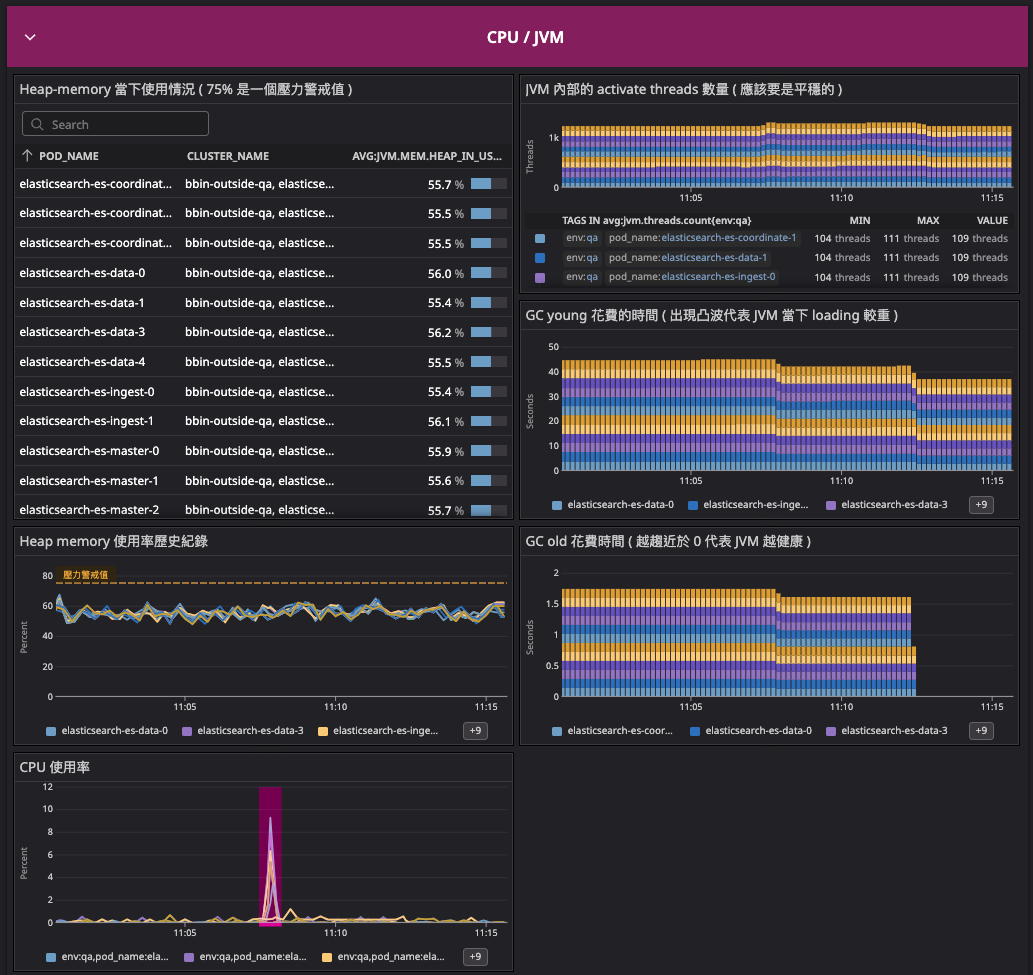Show +9 hidden series in Heap memory history legend
This screenshot has width=1033, height=975.
click(x=475, y=731)
